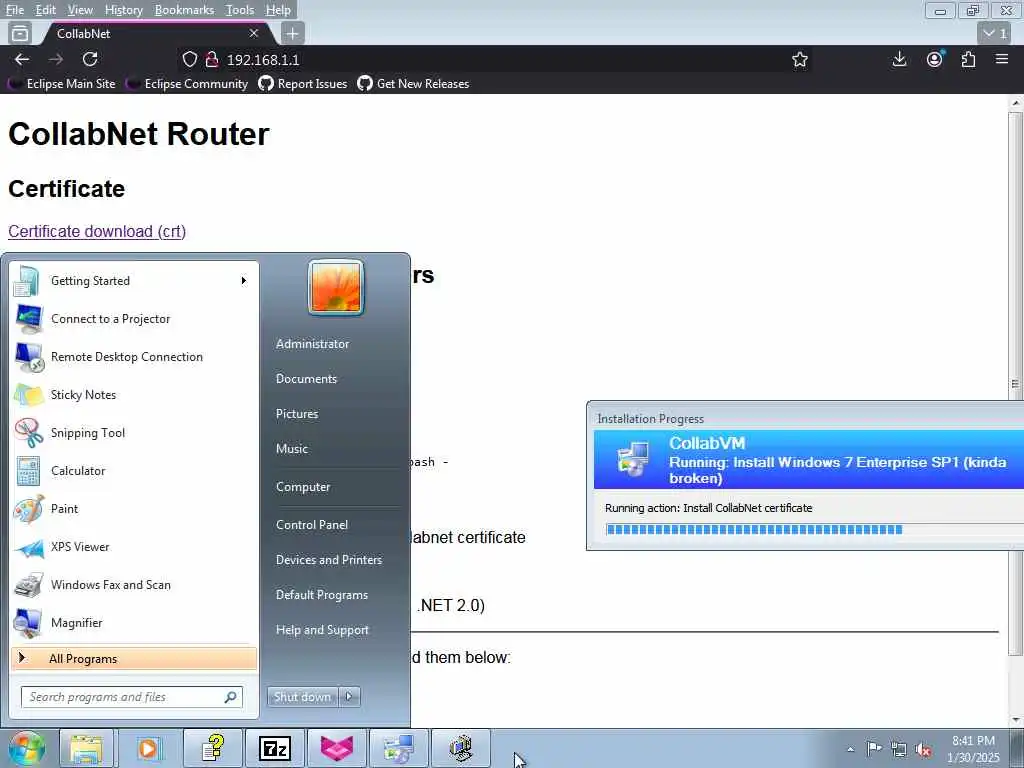Open Documents from Start menu
The height and width of the screenshot is (768, 1024).
tap(306, 379)
